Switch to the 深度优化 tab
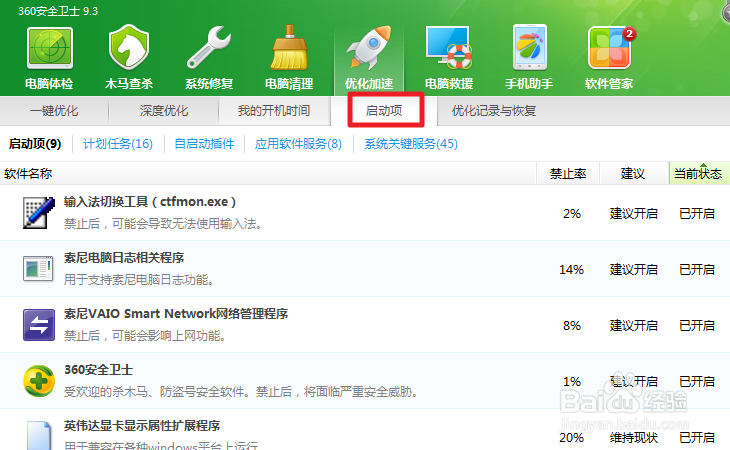This screenshot has height=450, width=730. point(164,111)
